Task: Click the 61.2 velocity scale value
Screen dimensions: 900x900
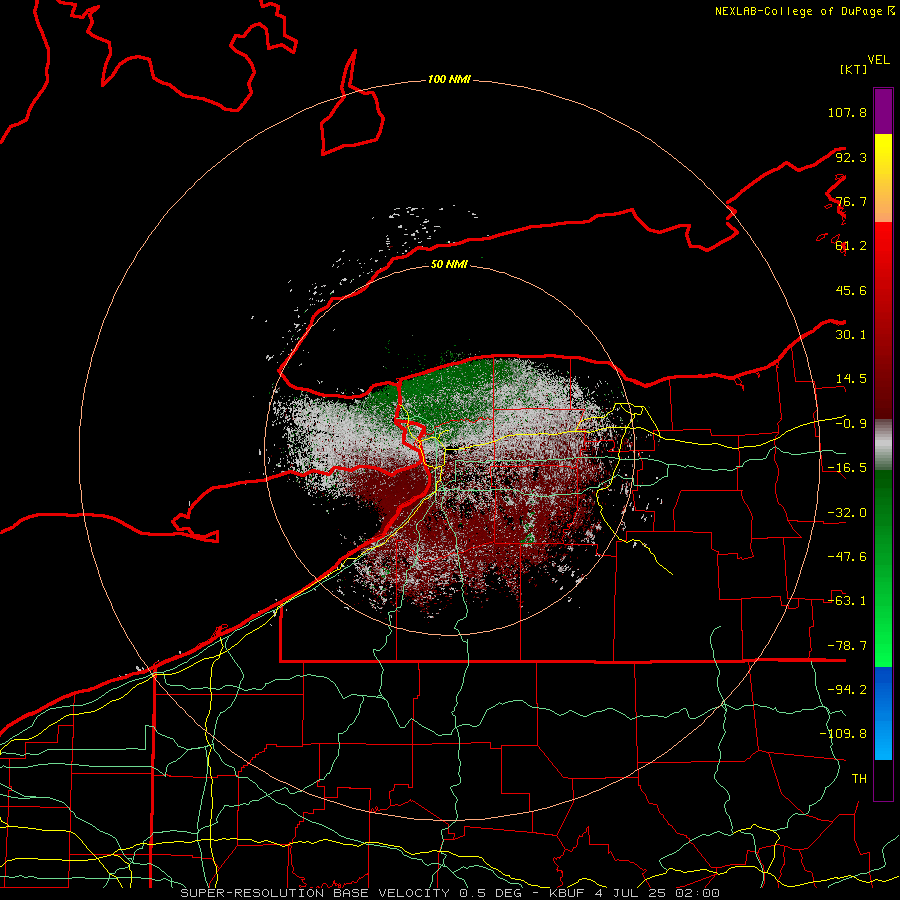Action: point(851,246)
